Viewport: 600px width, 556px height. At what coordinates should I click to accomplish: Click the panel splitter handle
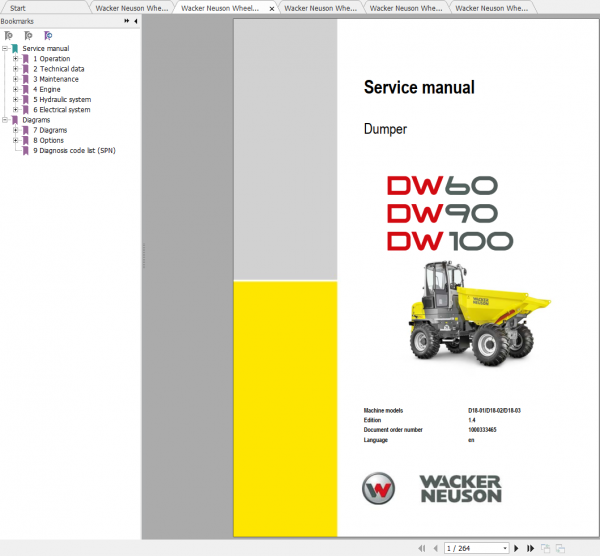pyautogui.click(x=144, y=255)
